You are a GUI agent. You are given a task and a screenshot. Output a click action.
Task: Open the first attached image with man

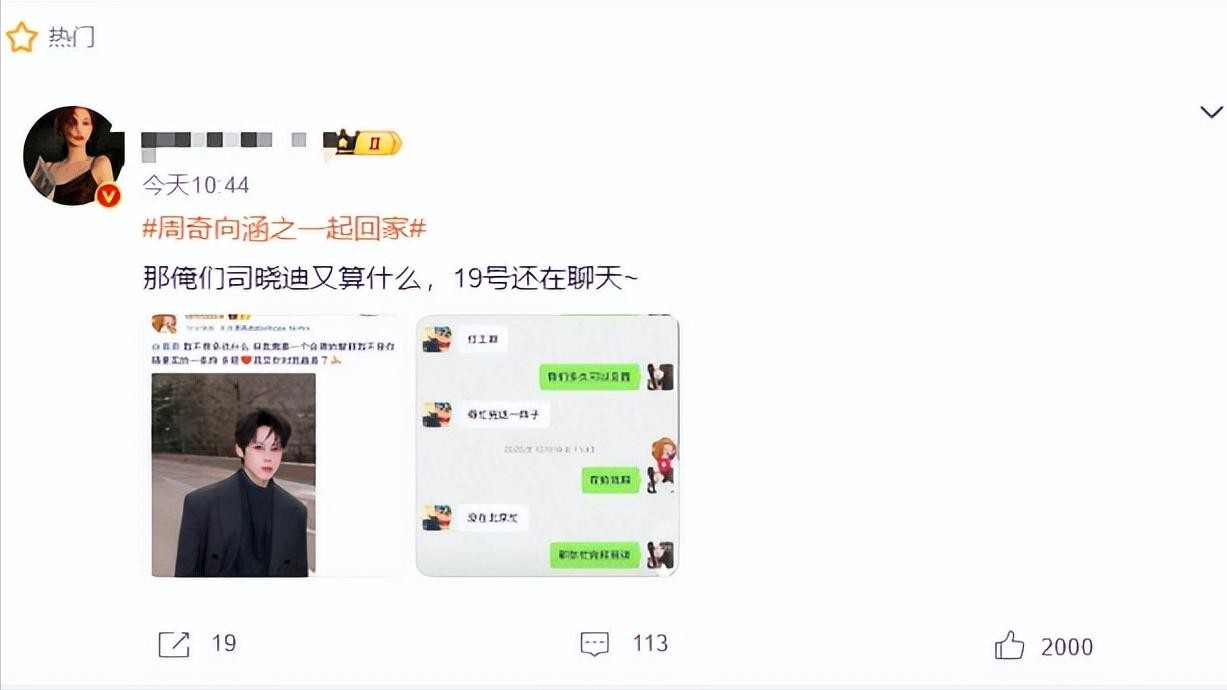(x=278, y=445)
